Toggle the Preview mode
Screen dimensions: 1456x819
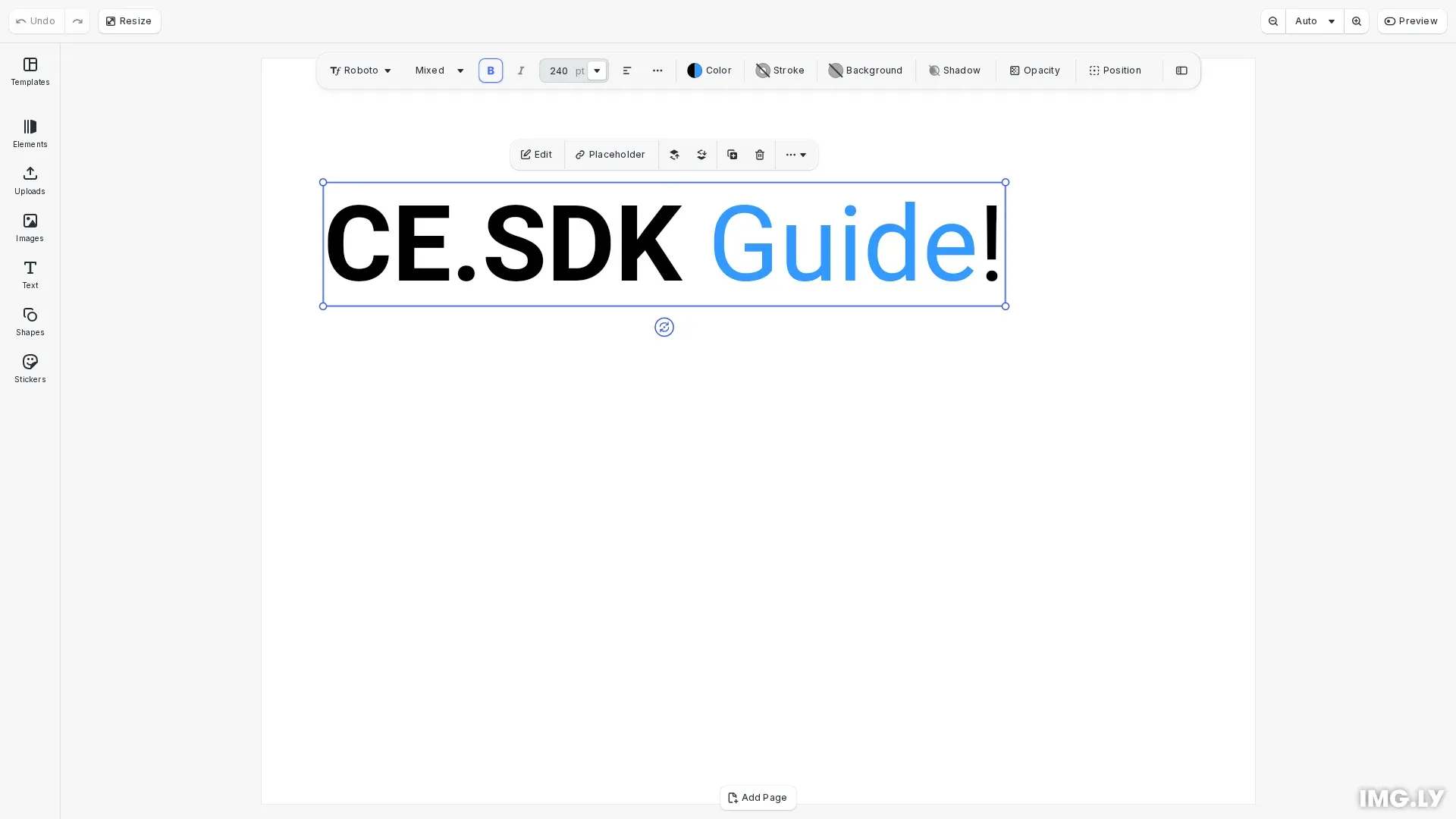pyautogui.click(x=1412, y=20)
